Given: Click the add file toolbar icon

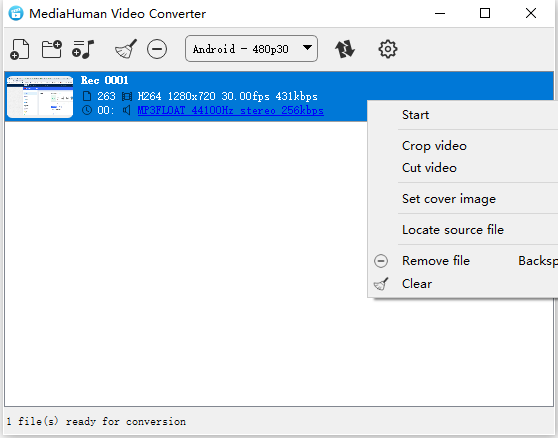Looking at the screenshot, I should 20,49.
